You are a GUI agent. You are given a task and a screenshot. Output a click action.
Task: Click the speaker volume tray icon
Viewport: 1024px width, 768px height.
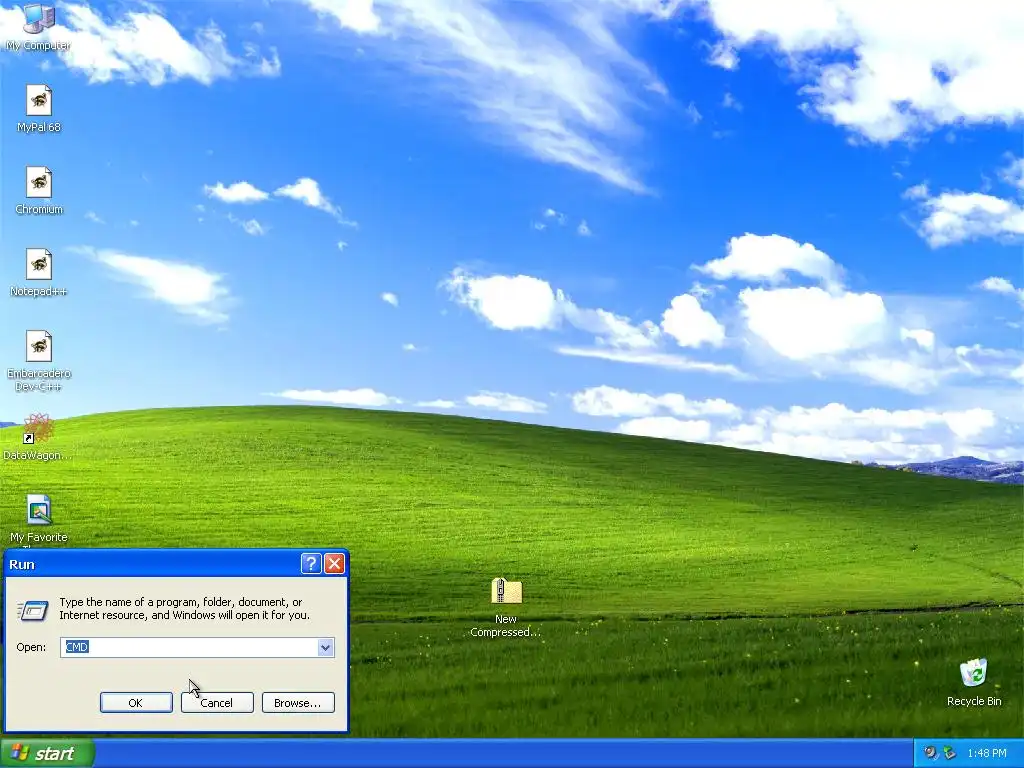[x=931, y=753]
